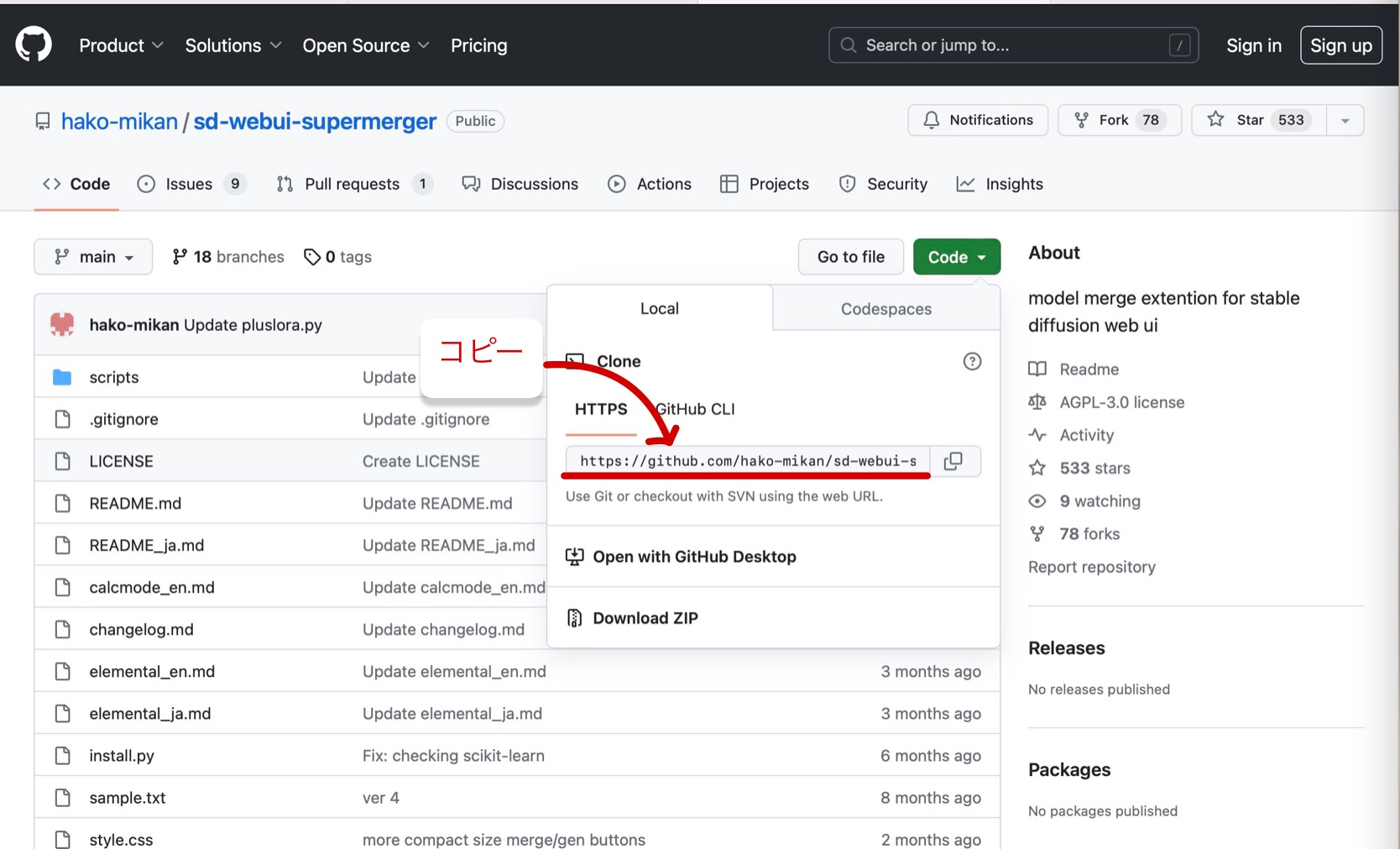
Task: Click the Clone help question mark icon
Action: pos(972,361)
